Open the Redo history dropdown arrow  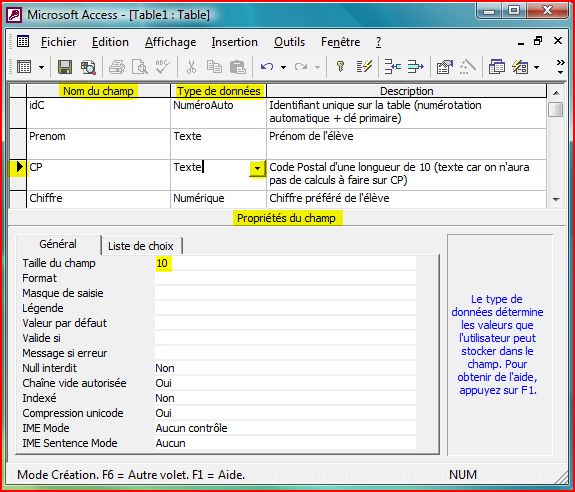pos(317,67)
